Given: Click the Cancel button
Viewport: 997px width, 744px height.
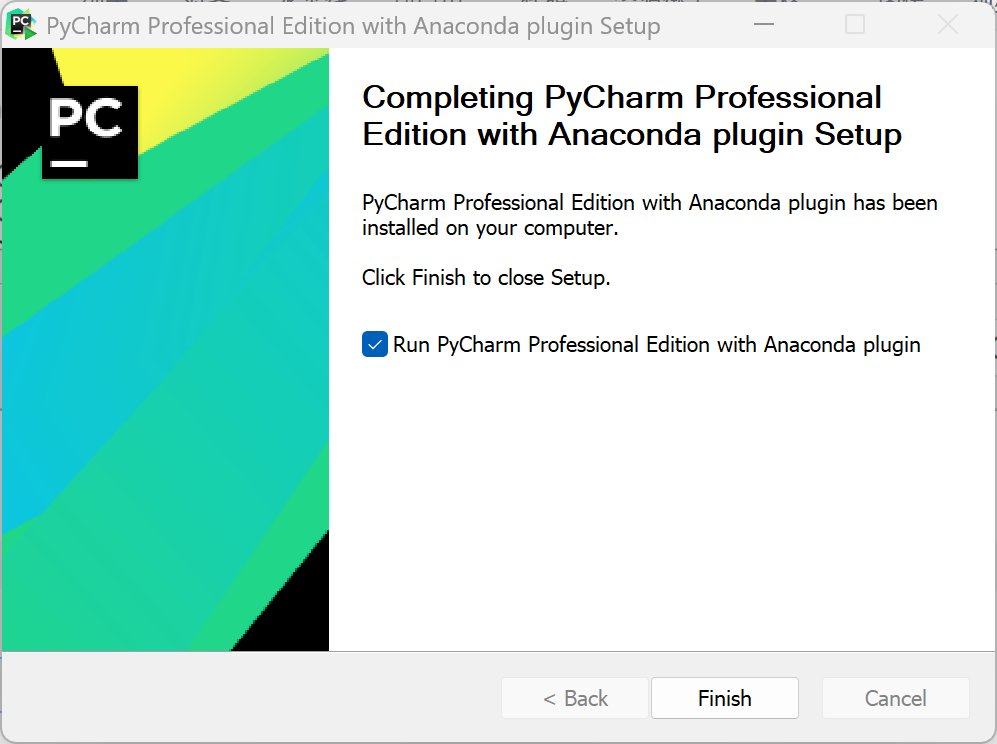Looking at the screenshot, I should pos(895,698).
